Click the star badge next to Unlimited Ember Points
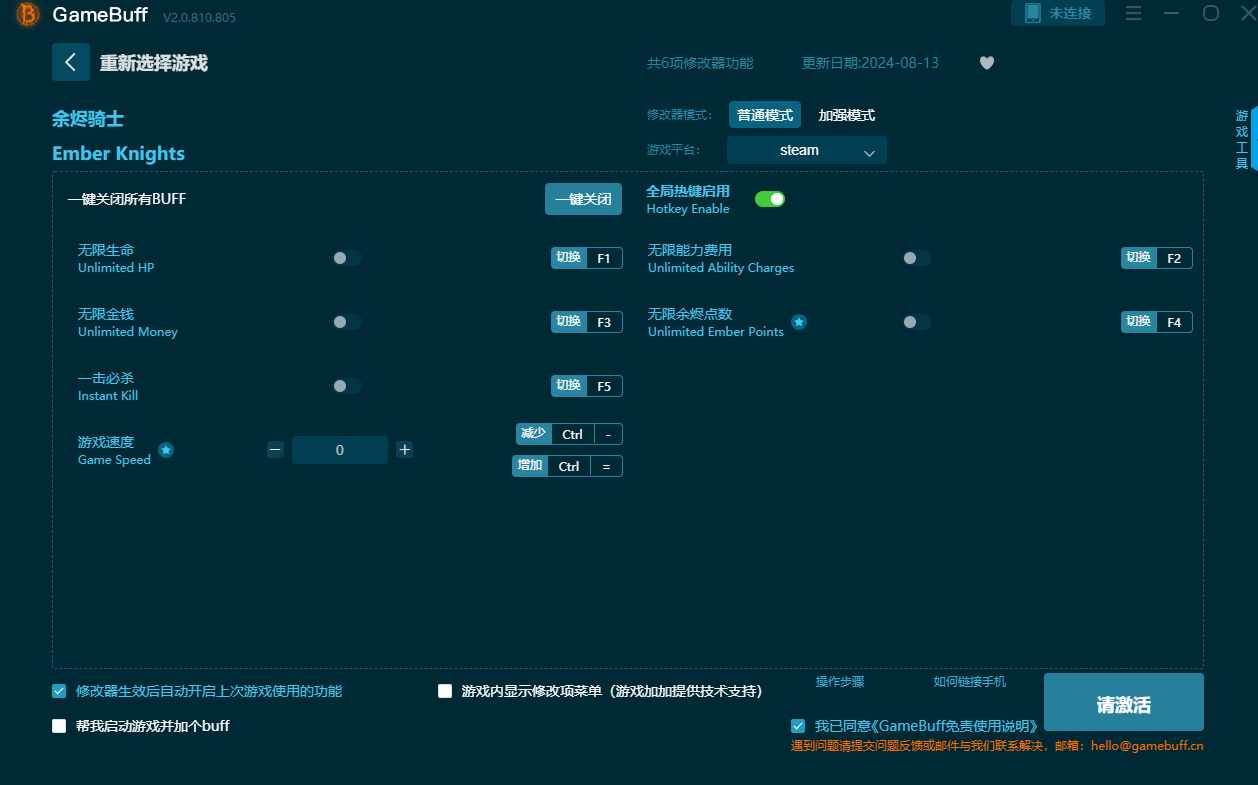 pos(799,322)
